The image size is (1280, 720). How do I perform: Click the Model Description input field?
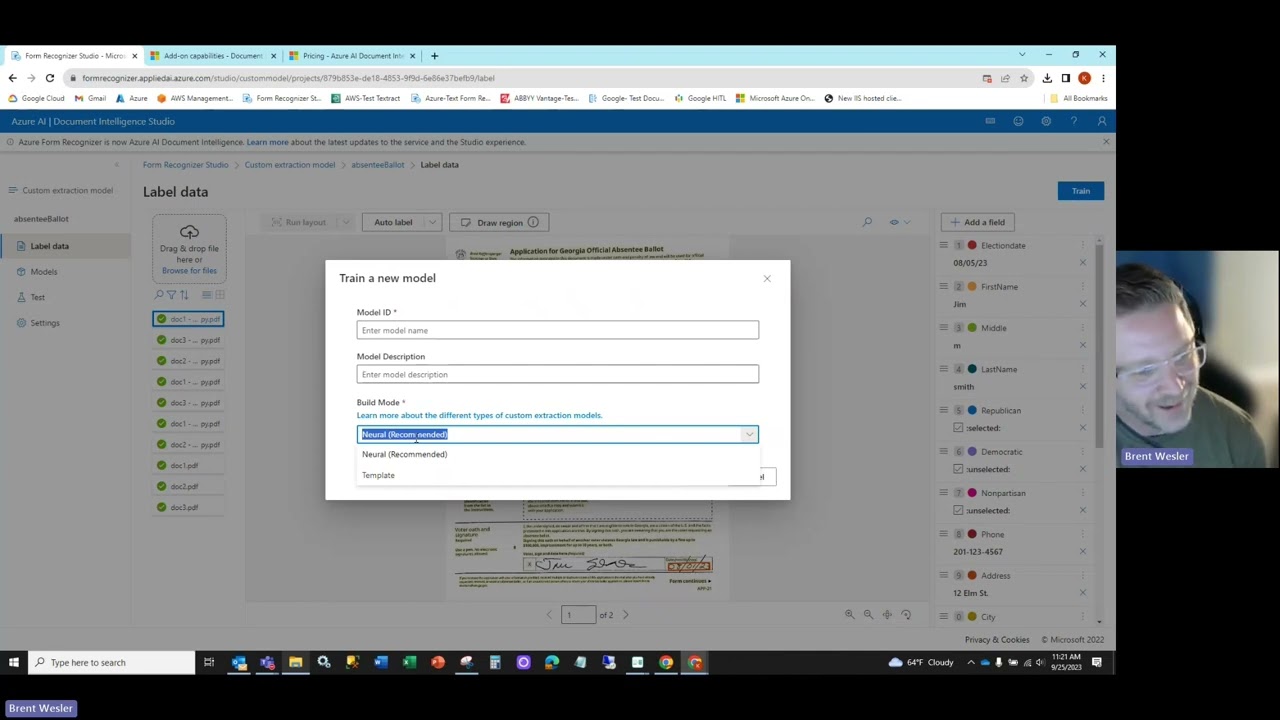(x=557, y=374)
